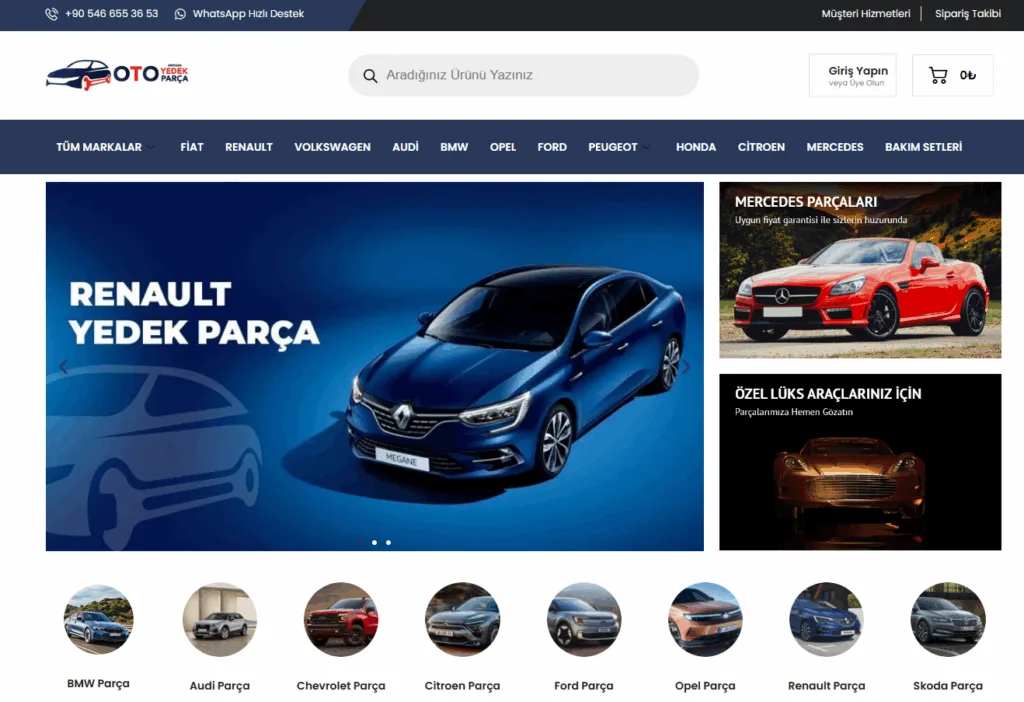This screenshot has width=1024, height=702.
Task: Open the Audi menu item
Action: click(406, 147)
